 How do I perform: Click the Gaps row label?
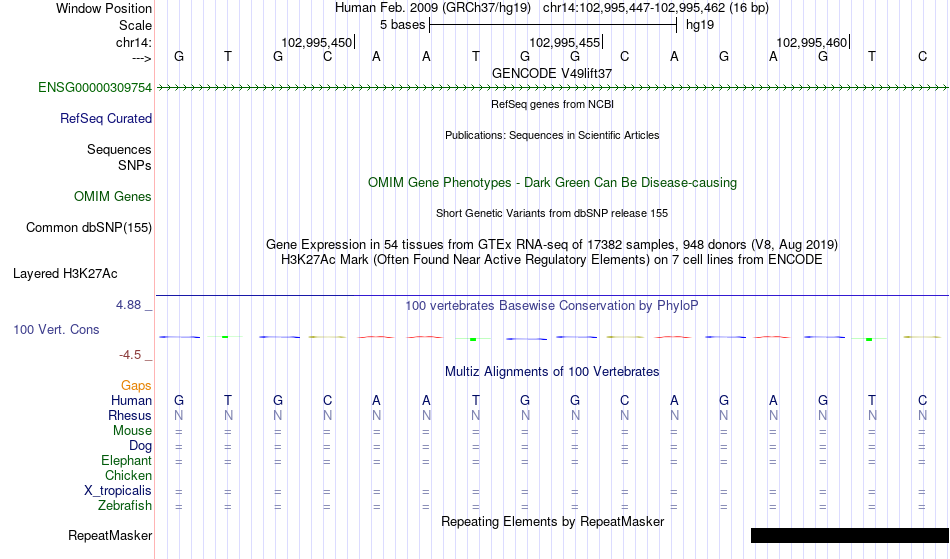click(x=136, y=386)
